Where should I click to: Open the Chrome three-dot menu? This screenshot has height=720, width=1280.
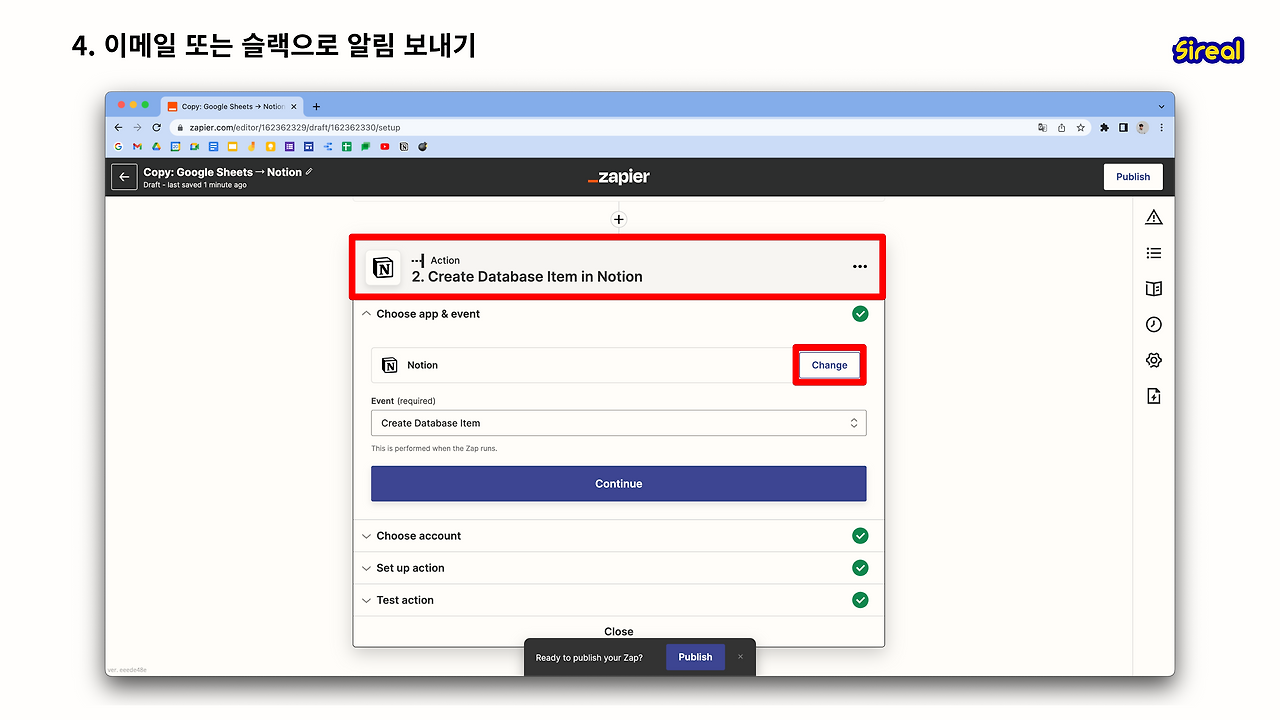pos(1161,128)
